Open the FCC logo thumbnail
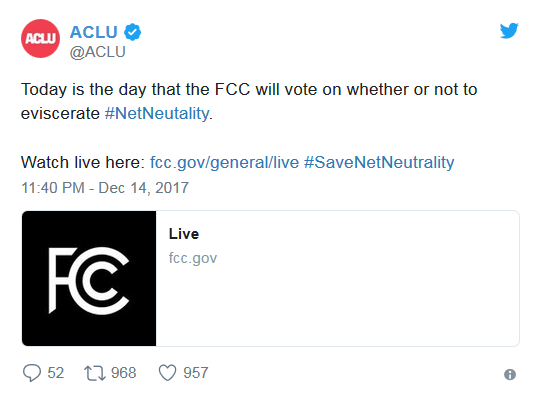Screen dimensions: 539x396 coord(89,278)
